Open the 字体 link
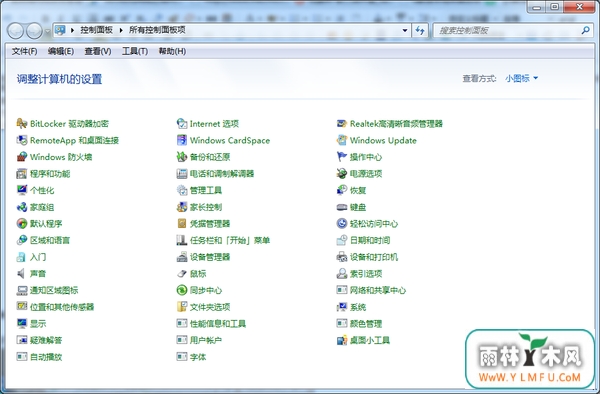The image size is (600, 394). [x=198, y=357]
